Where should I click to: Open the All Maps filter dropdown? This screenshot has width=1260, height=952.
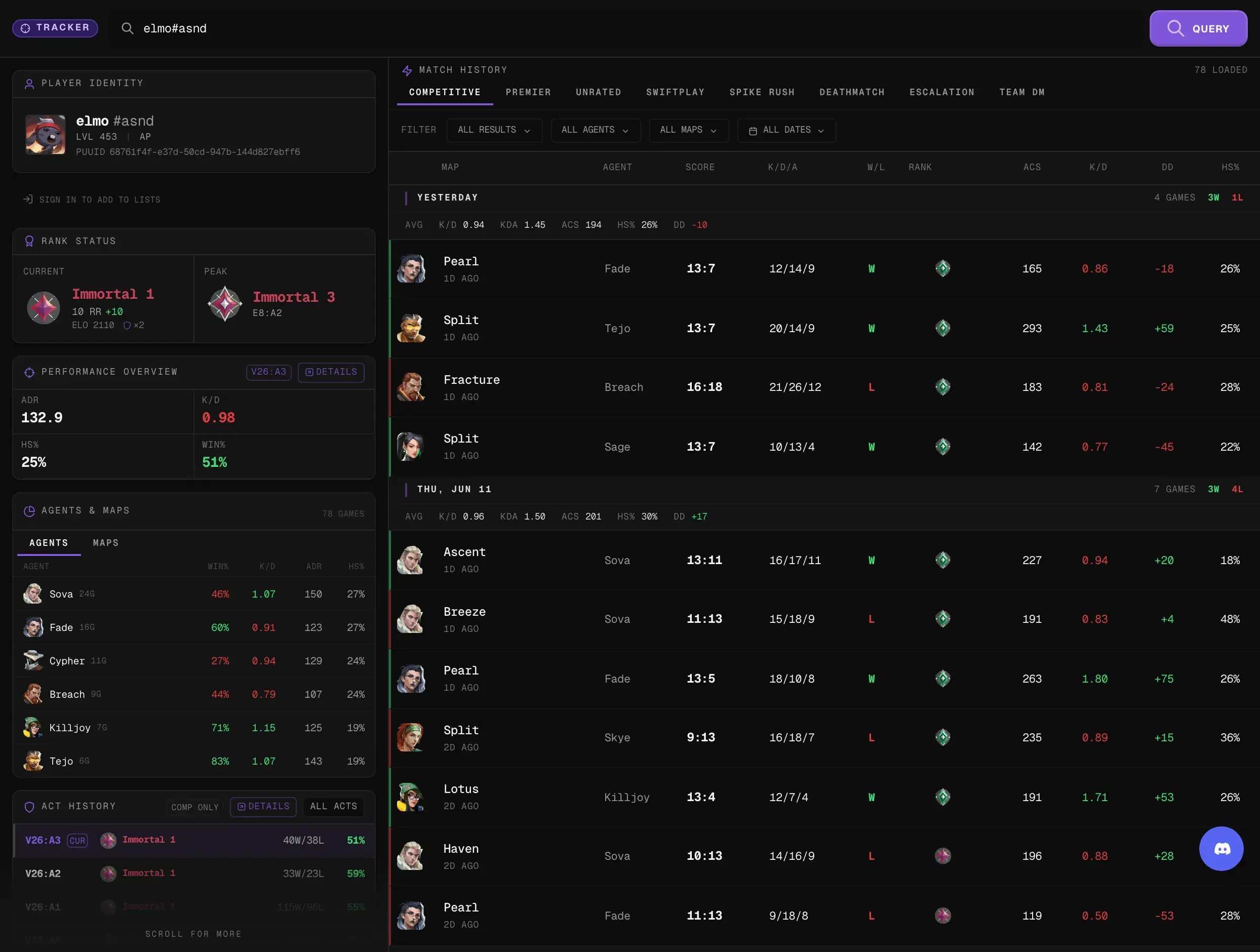pos(689,131)
